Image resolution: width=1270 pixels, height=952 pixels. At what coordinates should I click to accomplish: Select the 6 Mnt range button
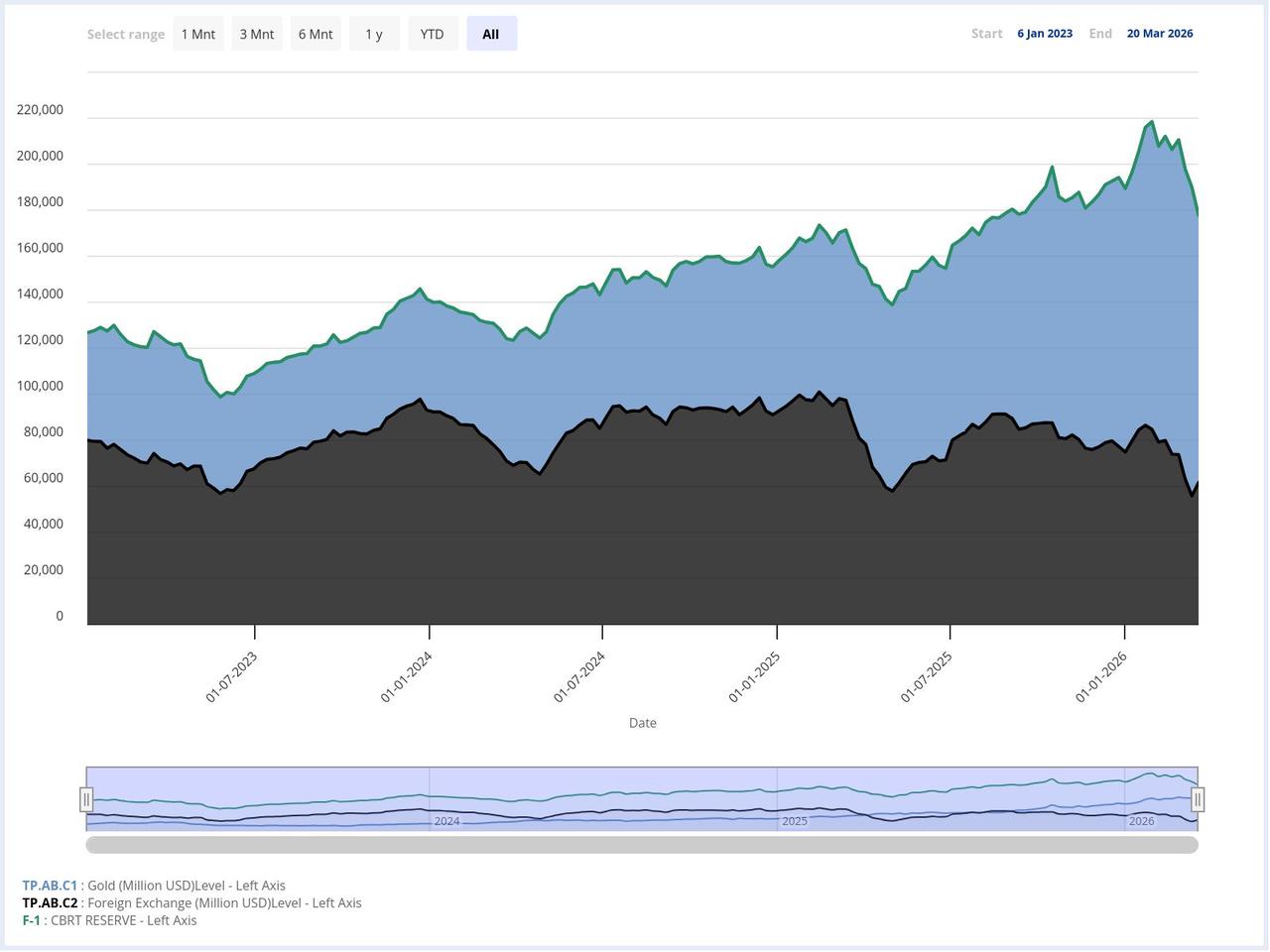315,33
